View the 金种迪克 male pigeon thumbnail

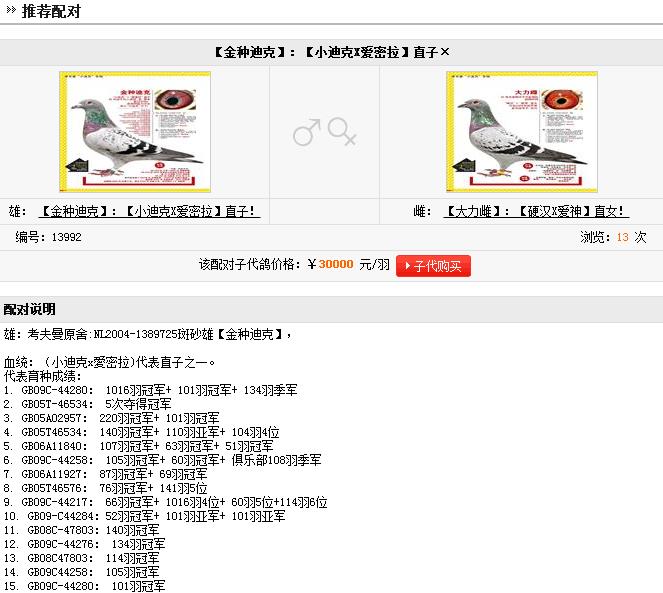click(135, 132)
